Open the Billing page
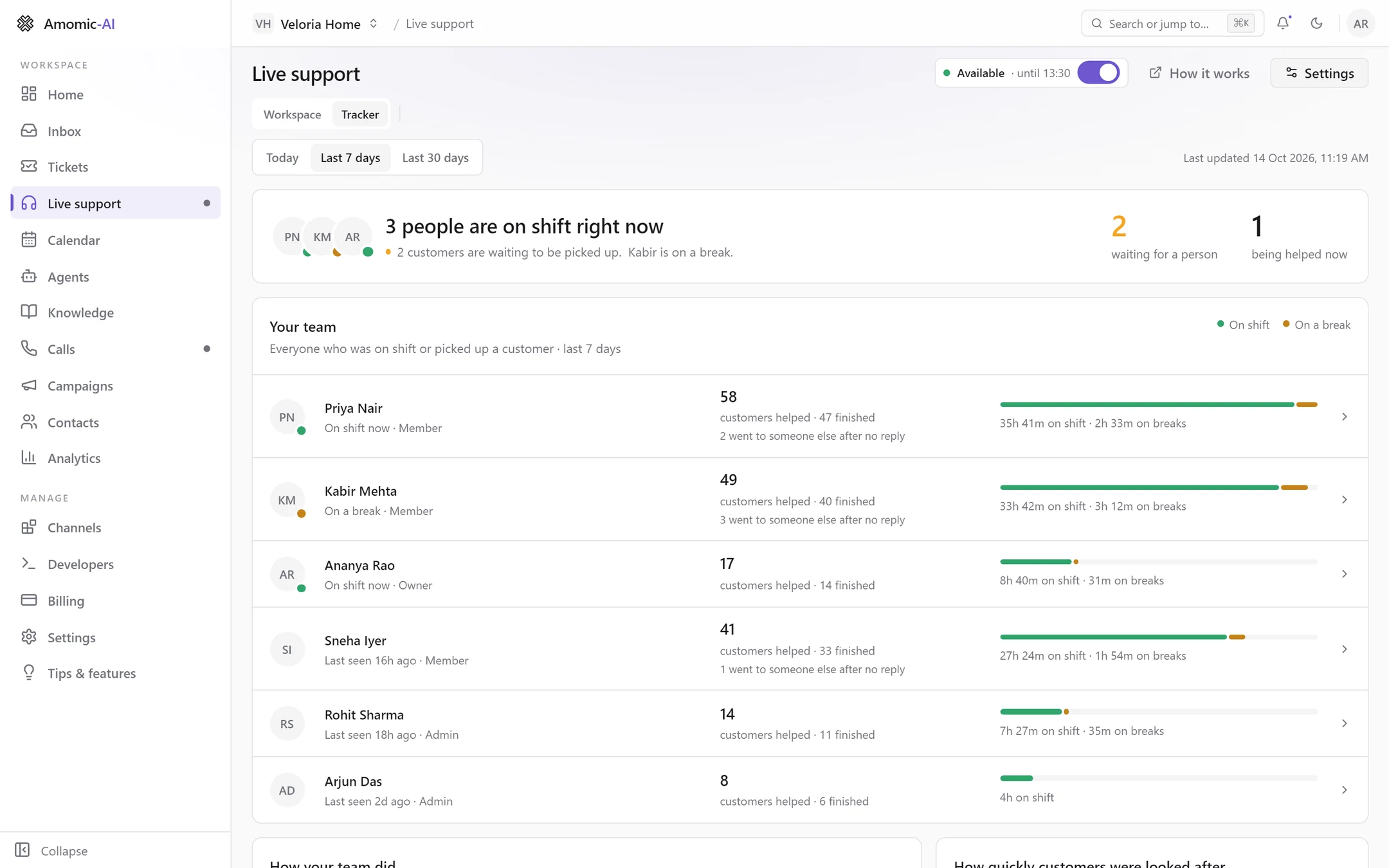 (x=116, y=601)
